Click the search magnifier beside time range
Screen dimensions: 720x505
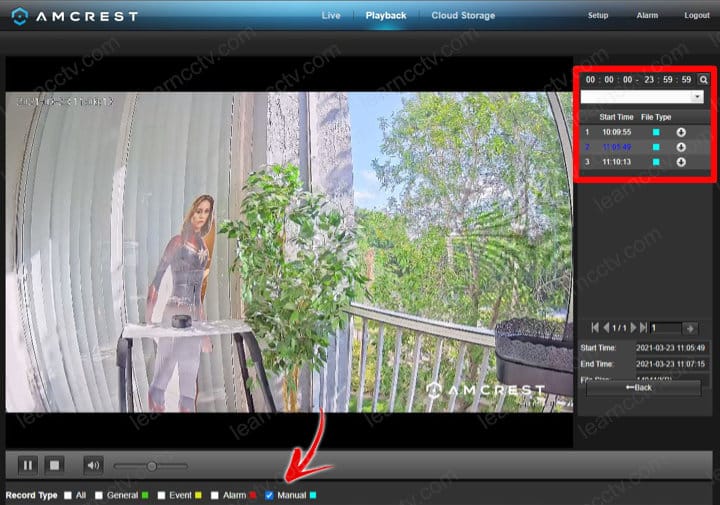tap(703, 79)
